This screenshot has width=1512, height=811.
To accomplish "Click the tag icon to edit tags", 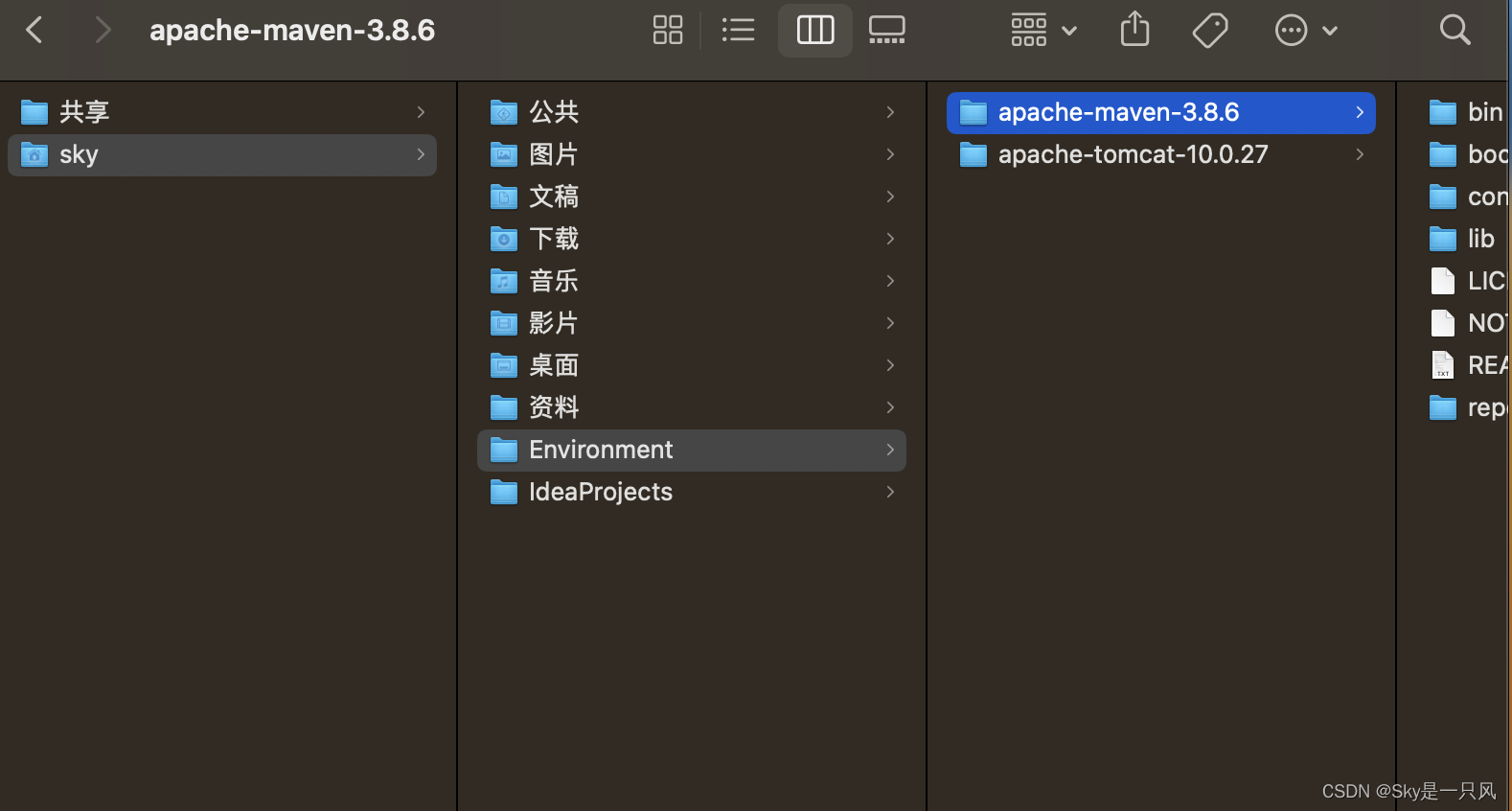I will (x=1210, y=30).
